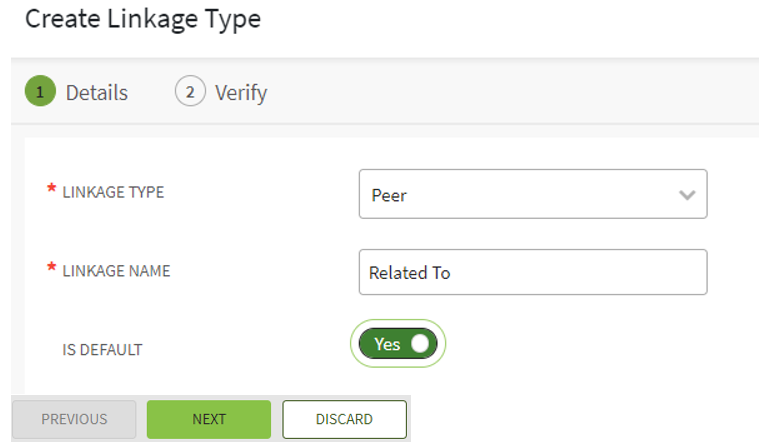Switch to the Details step

click(96, 93)
